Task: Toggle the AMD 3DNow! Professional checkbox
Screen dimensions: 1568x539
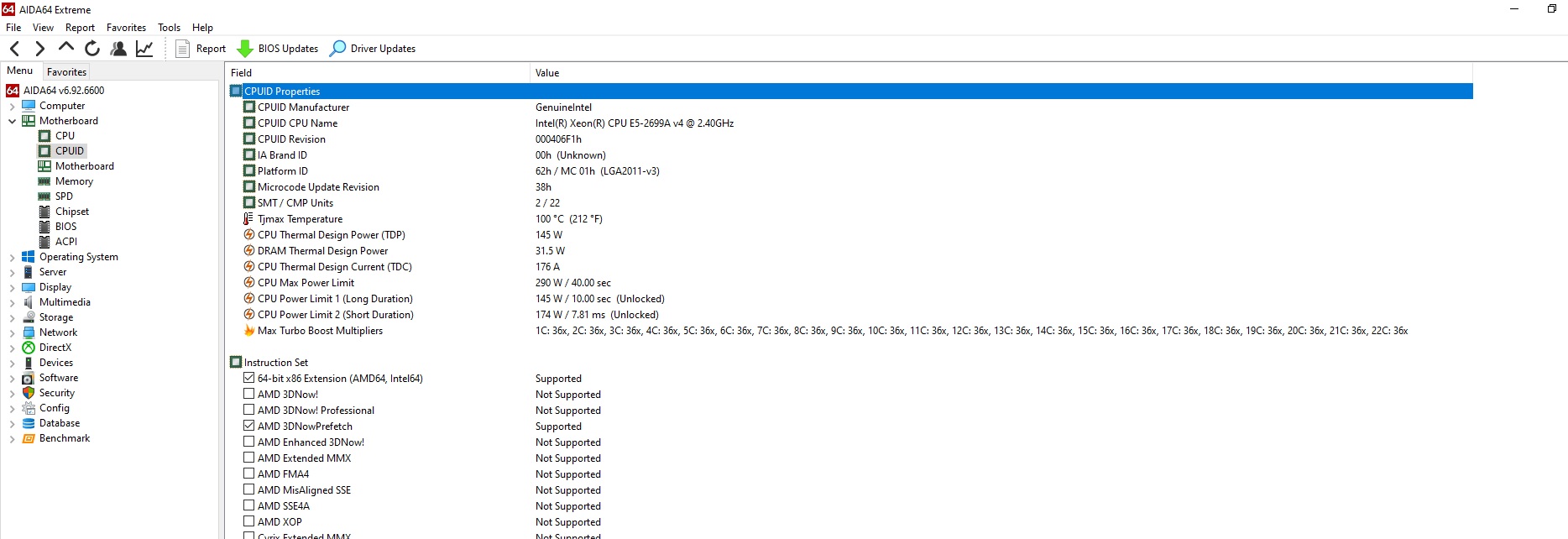Action: click(248, 410)
